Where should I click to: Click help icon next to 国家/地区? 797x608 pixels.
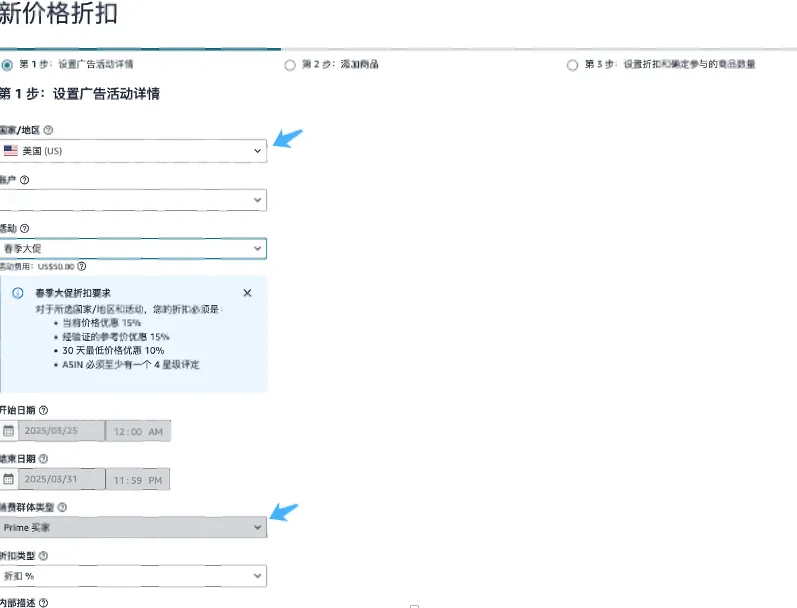tap(48, 130)
